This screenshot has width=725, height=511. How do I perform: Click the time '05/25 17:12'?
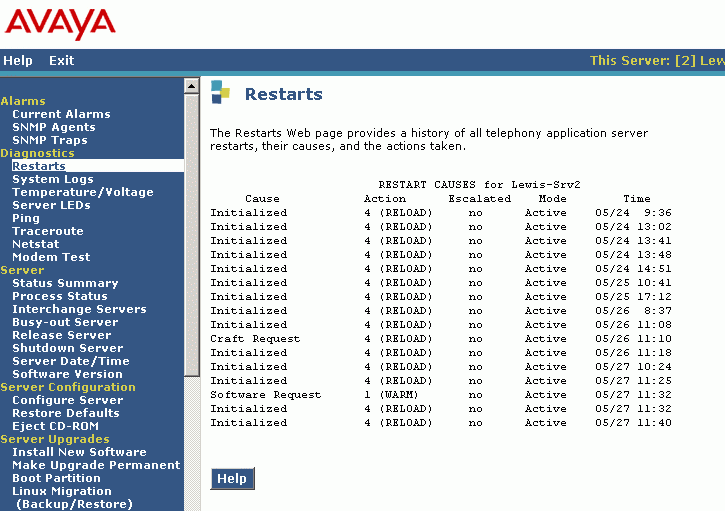tap(633, 296)
